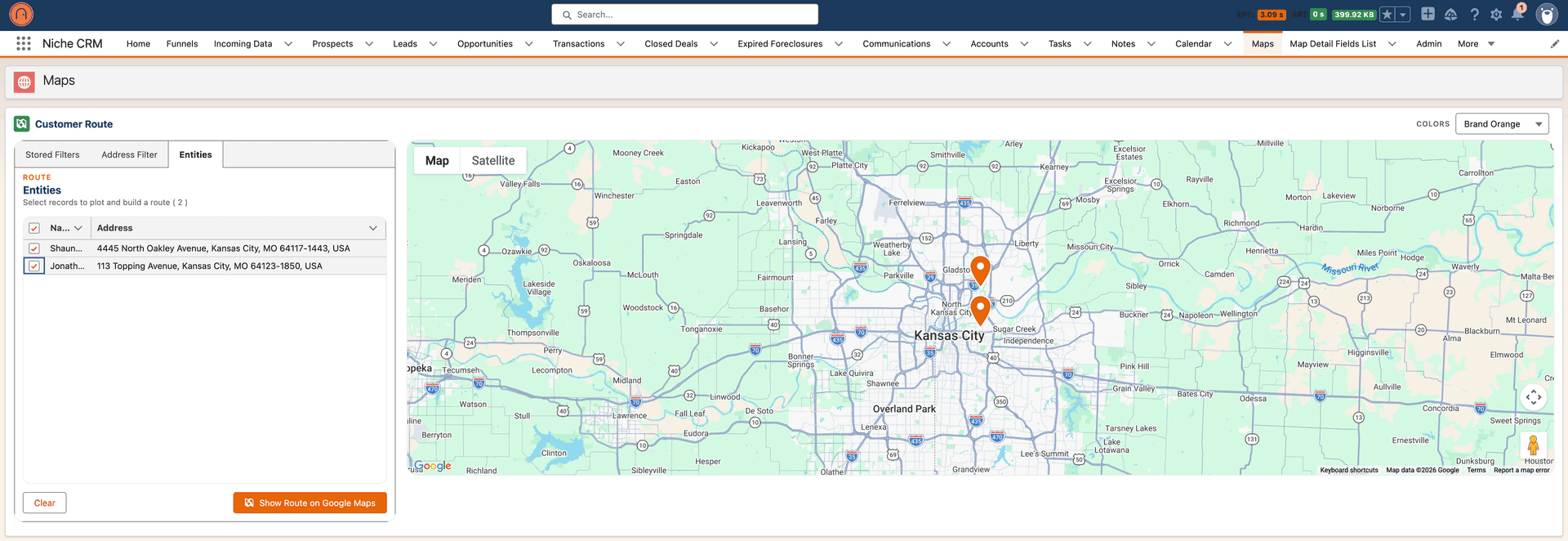Expand the Opportunities nav chevron
The height and width of the screenshot is (541, 1568).
click(528, 43)
